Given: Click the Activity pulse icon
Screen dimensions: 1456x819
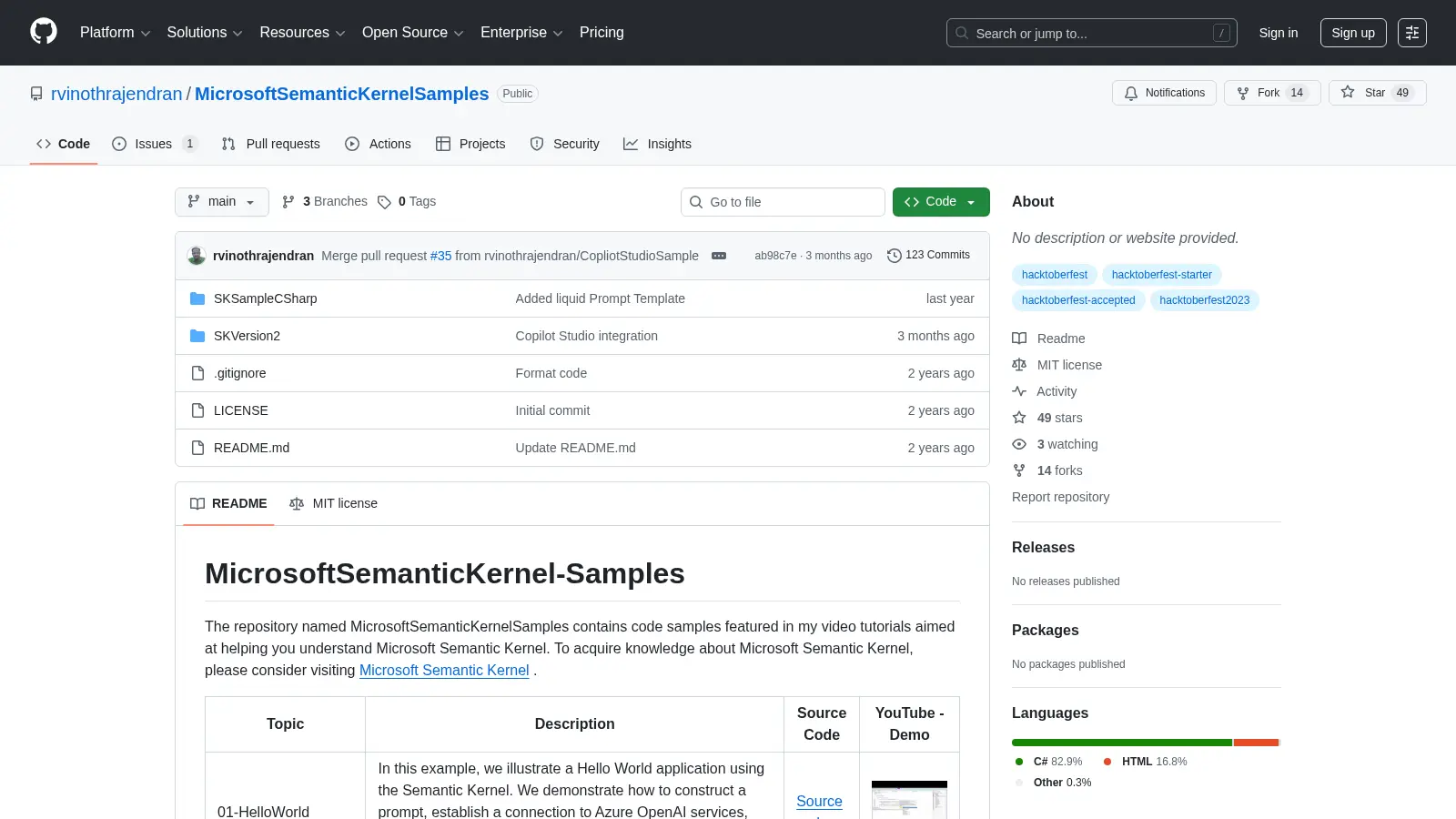Looking at the screenshot, I should click(x=1019, y=391).
